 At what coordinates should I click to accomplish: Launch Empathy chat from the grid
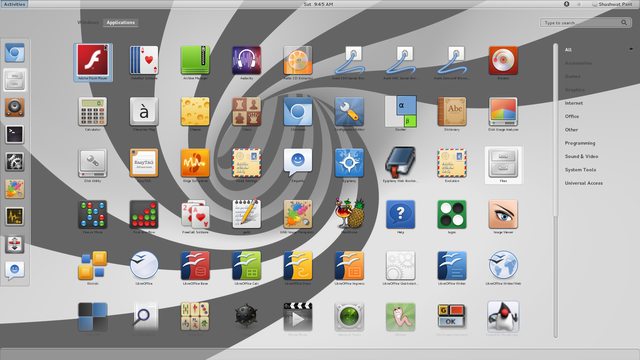coord(298,163)
